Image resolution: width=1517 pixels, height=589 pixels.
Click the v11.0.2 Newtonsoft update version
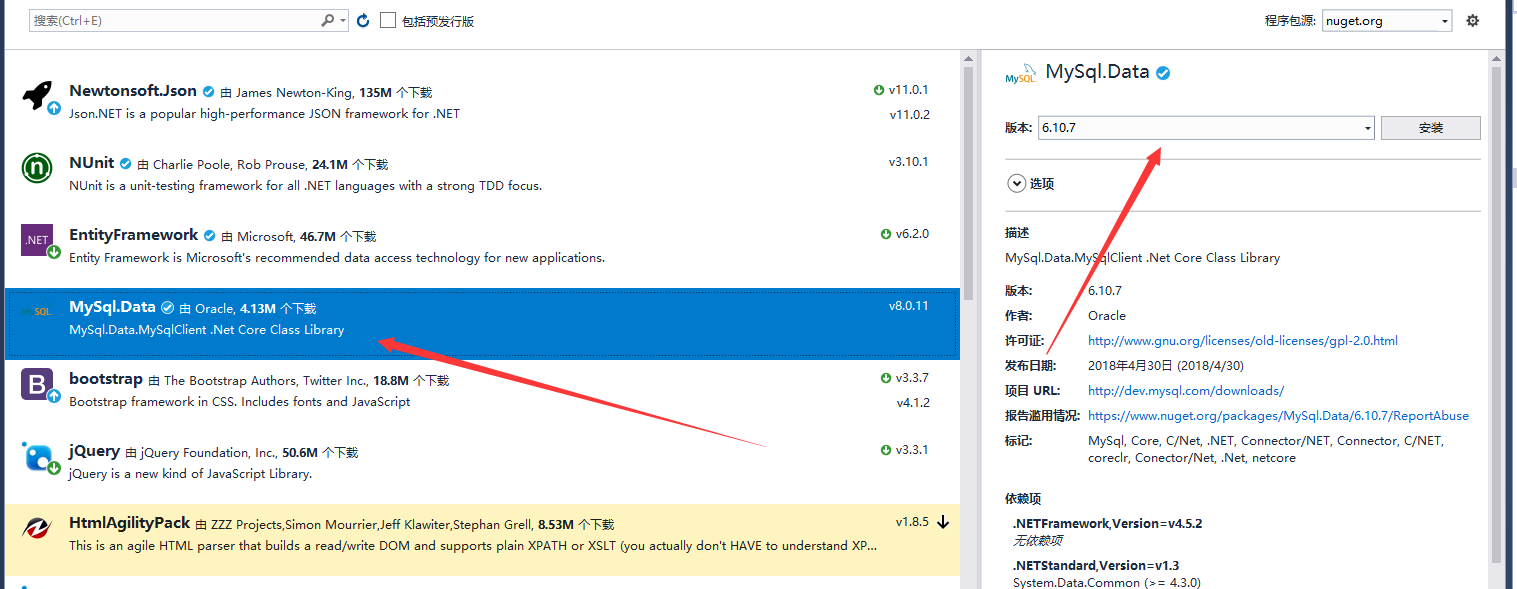(910, 114)
